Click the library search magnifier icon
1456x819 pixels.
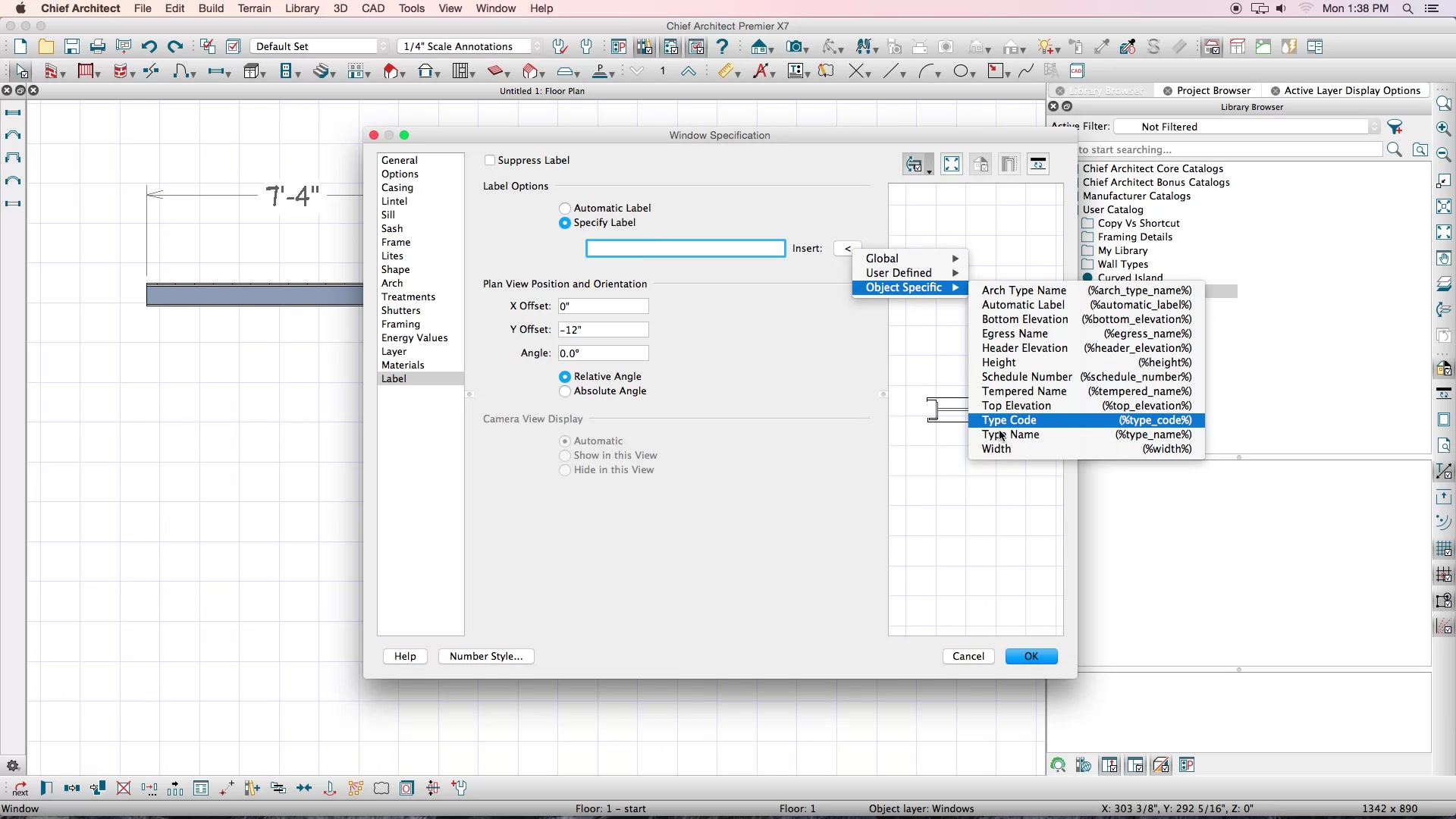tap(1394, 149)
